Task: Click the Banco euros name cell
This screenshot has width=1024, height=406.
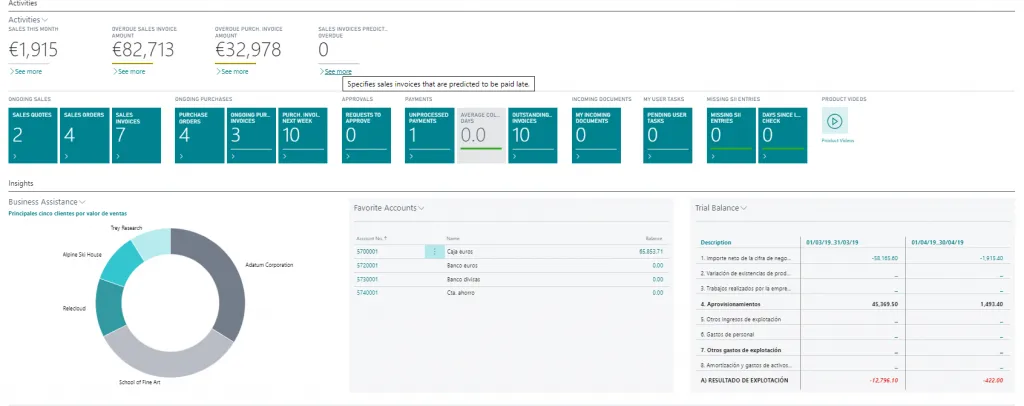Action: coord(461,266)
